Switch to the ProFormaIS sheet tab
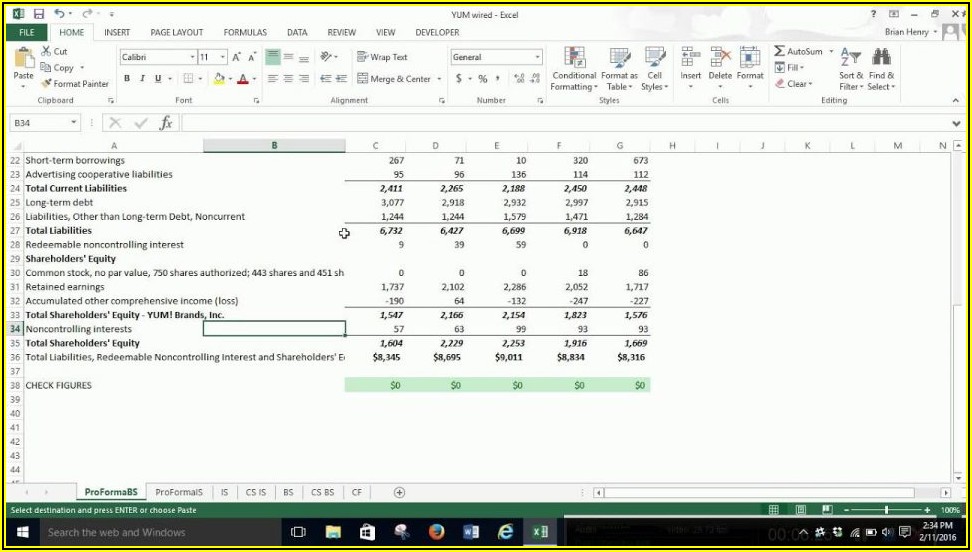 [x=179, y=492]
